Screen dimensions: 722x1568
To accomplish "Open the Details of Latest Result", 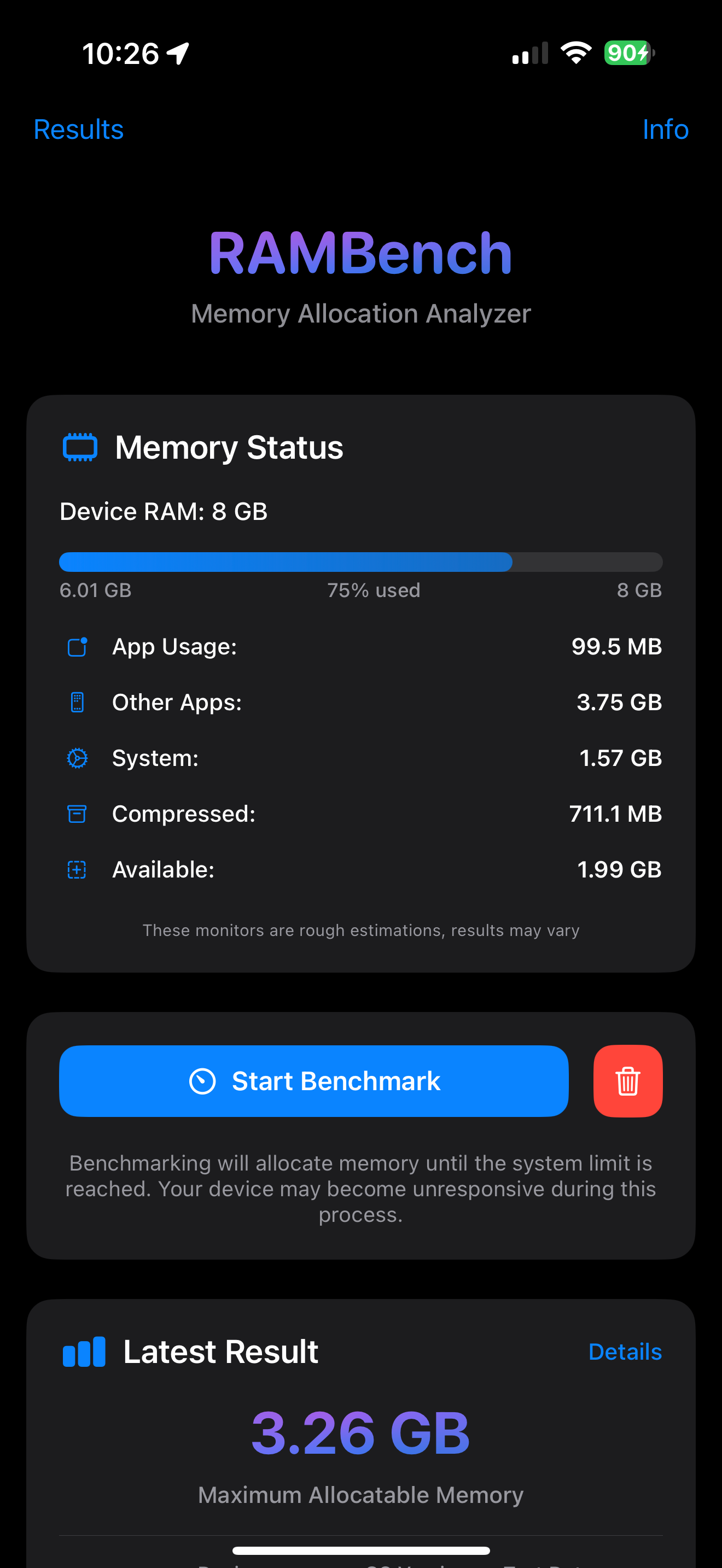I will click(625, 1351).
